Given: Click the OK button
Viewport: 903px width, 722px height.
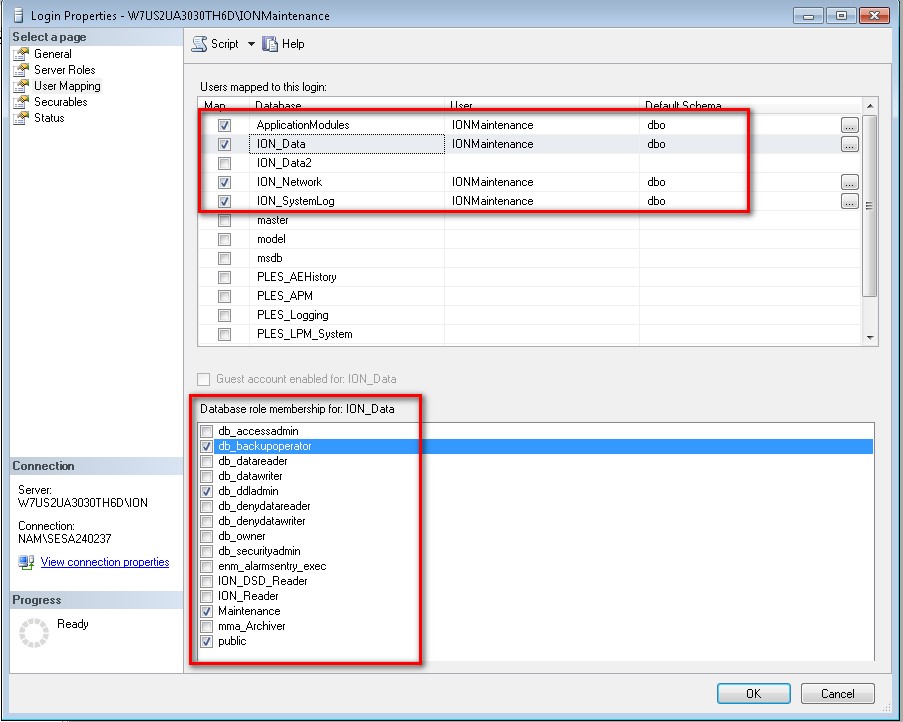Looking at the screenshot, I should pyautogui.click(x=753, y=693).
